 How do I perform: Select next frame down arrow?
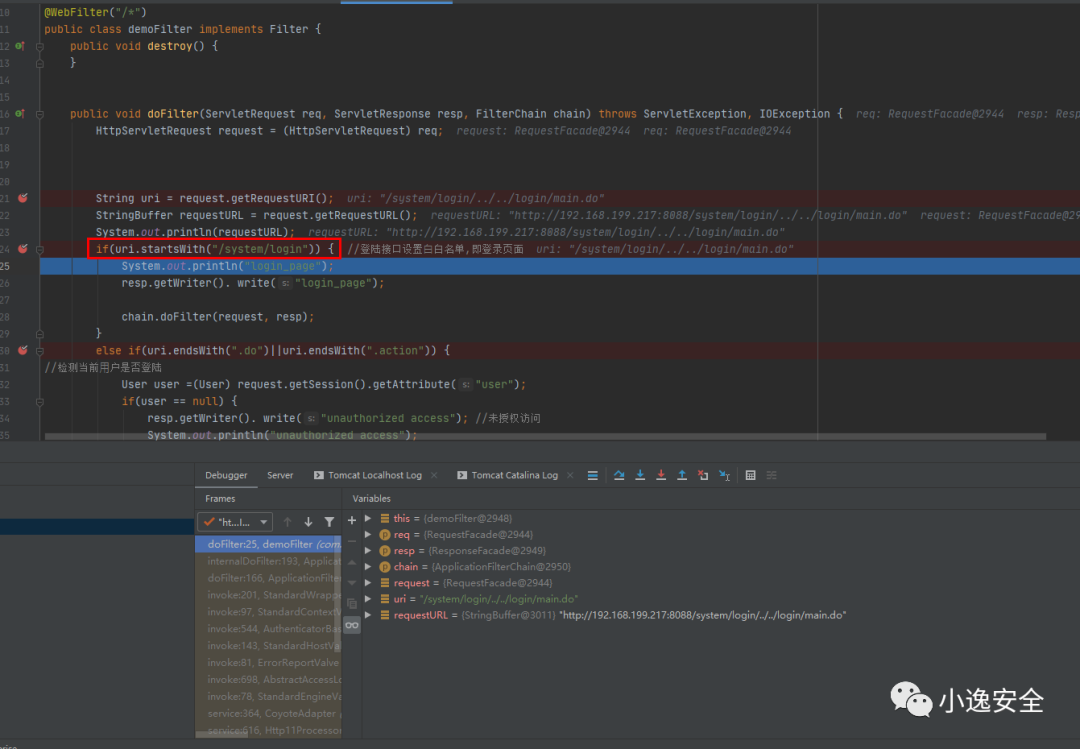pos(309,522)
